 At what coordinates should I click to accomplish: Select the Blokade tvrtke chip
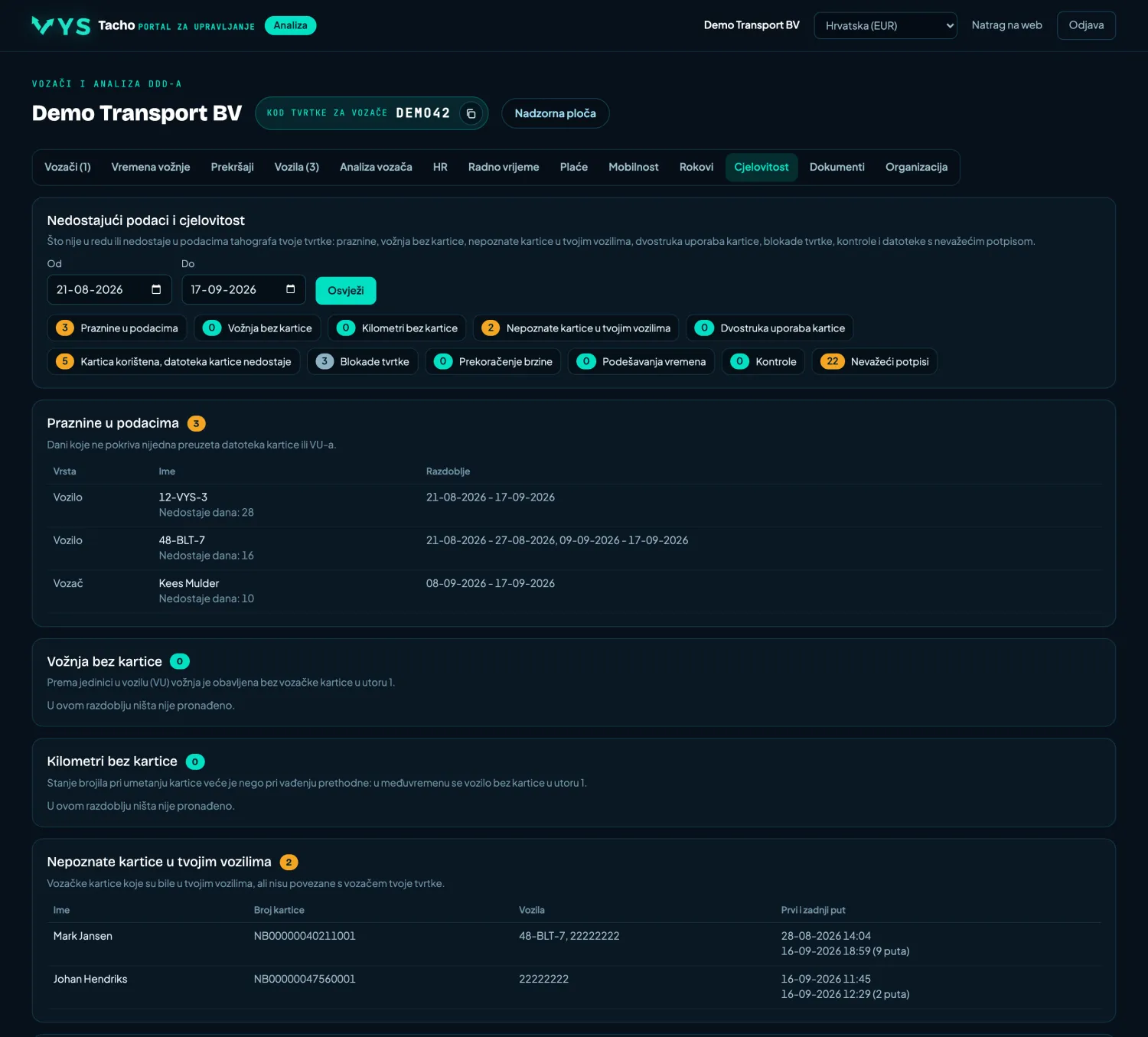click(x=363, y=362)
